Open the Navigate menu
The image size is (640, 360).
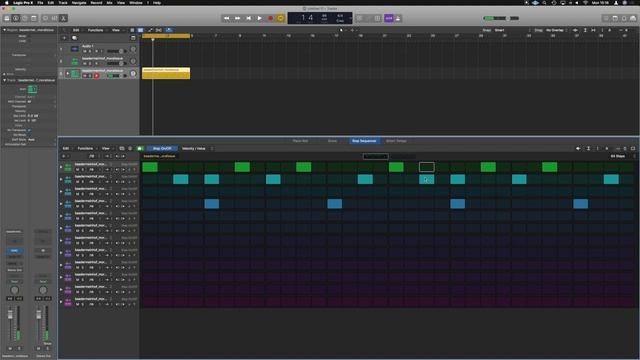click(79, 2)
